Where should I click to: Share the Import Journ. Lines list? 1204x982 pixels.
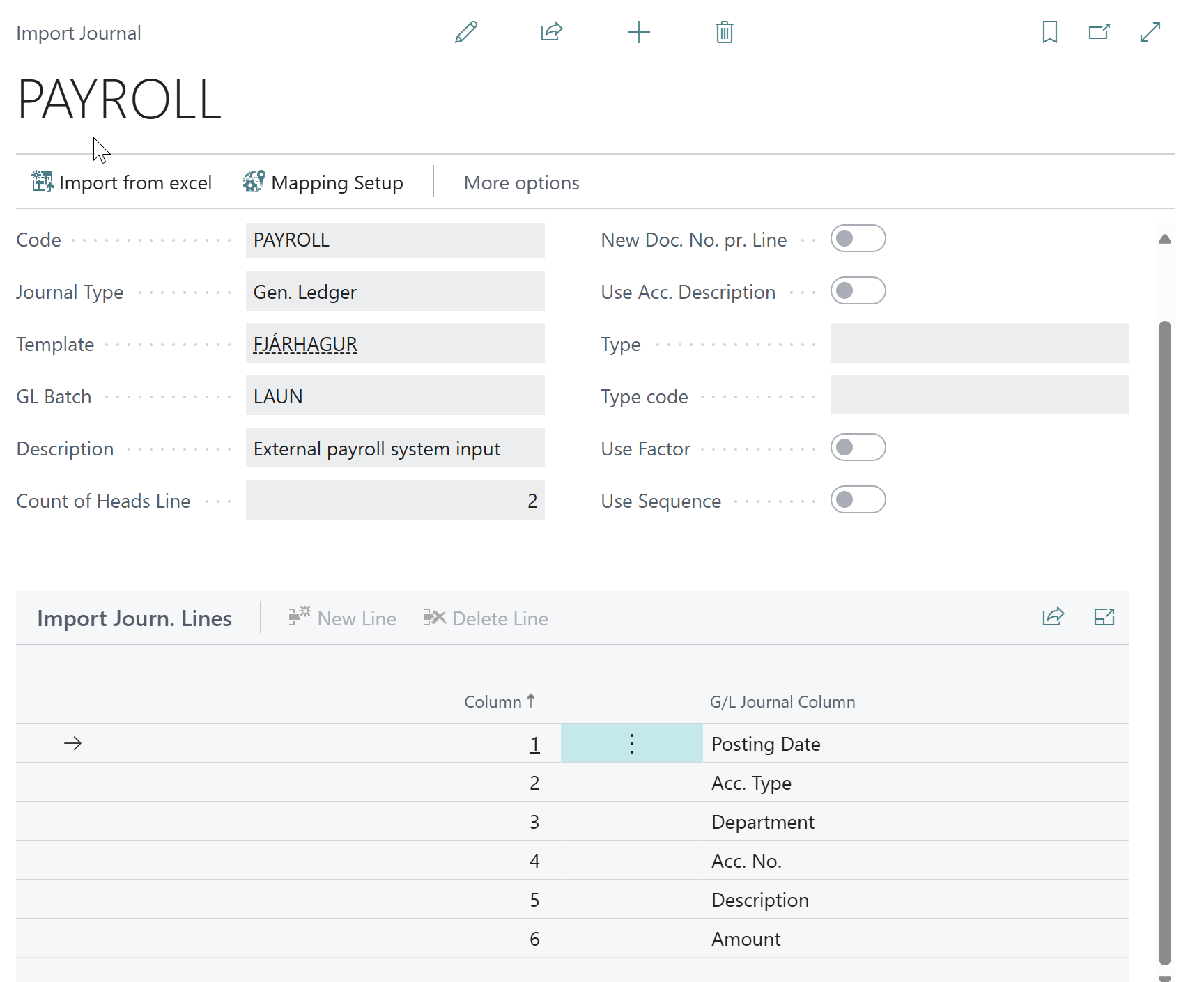click(1053, 617)
